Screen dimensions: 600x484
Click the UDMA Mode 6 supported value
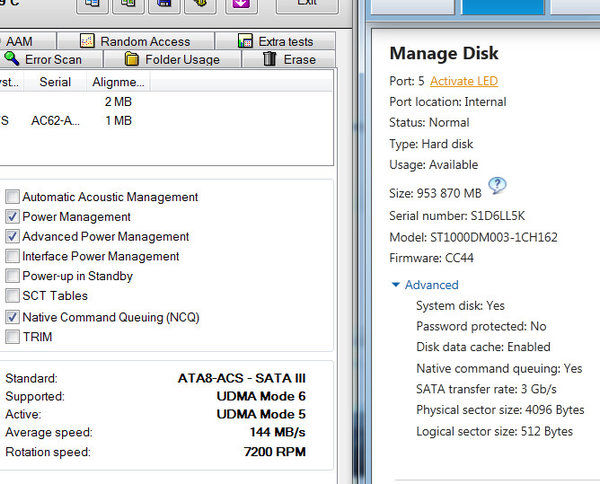(x=261, y=396)
